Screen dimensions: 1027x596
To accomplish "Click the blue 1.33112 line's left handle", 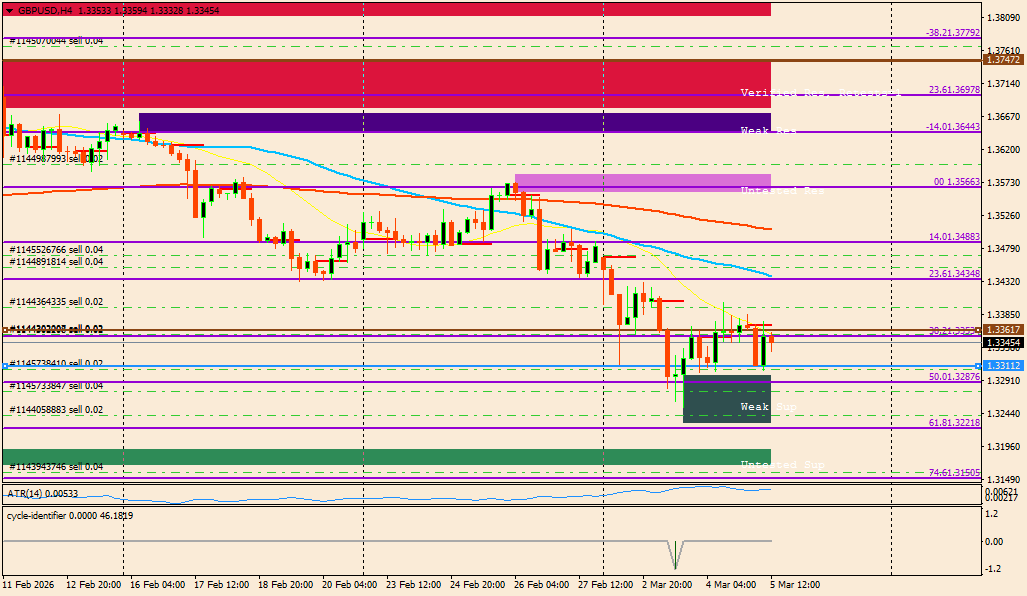I will 5,366.
